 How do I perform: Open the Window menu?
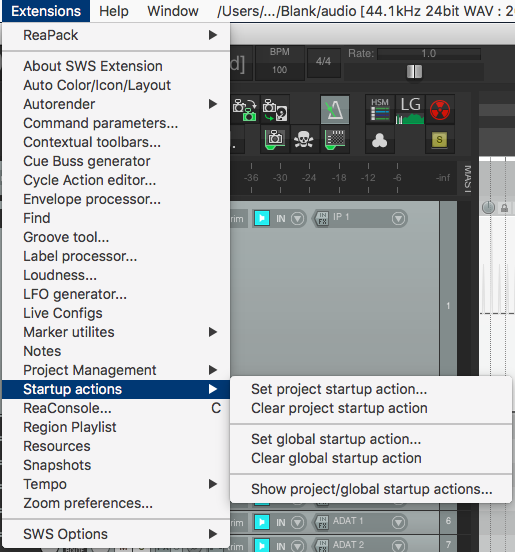173,11
